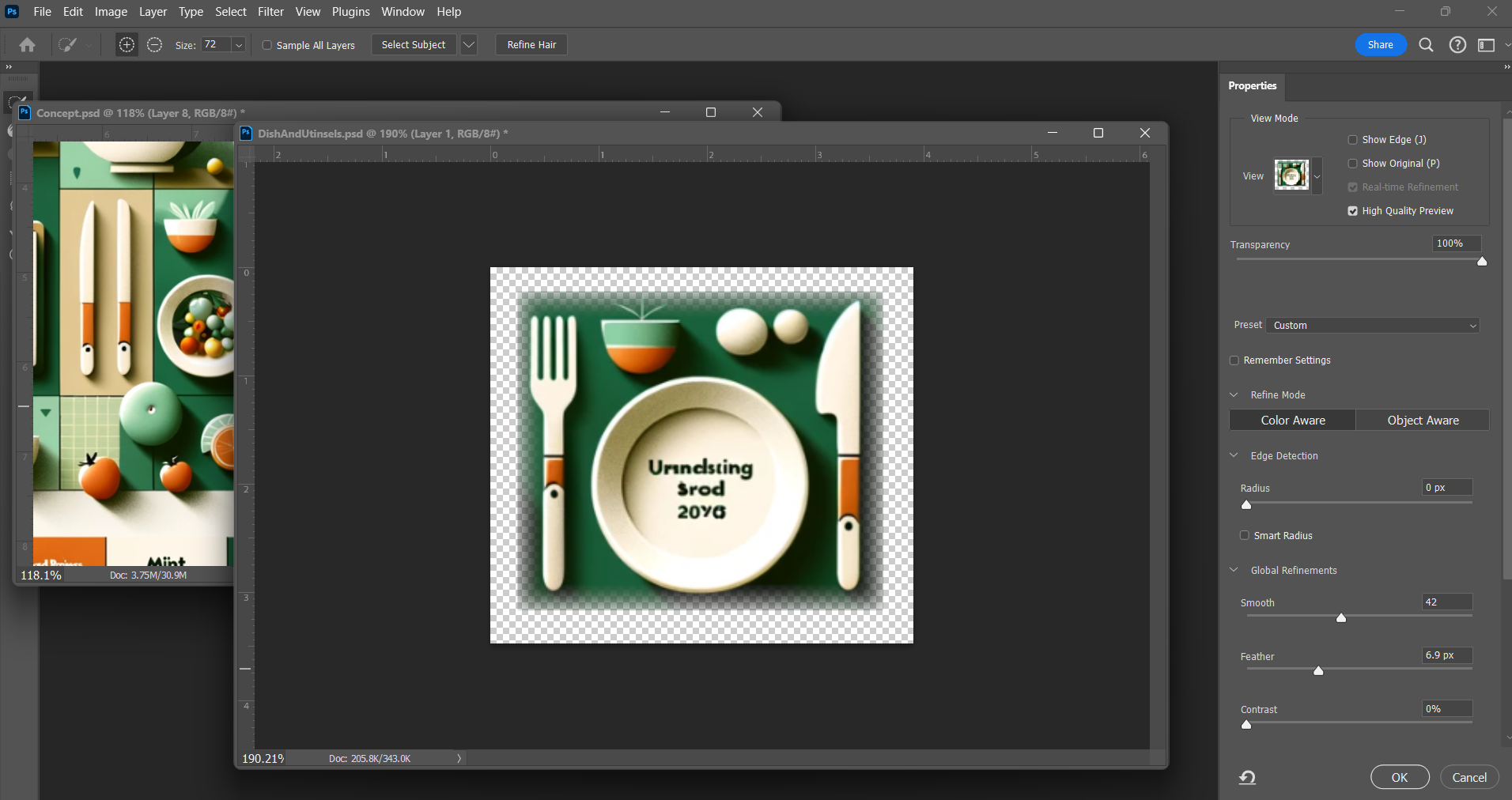Check the Smart Radius checkbox
Image resolution: width=1512 pixels, height=800 pixels.
coord(1245,535)
